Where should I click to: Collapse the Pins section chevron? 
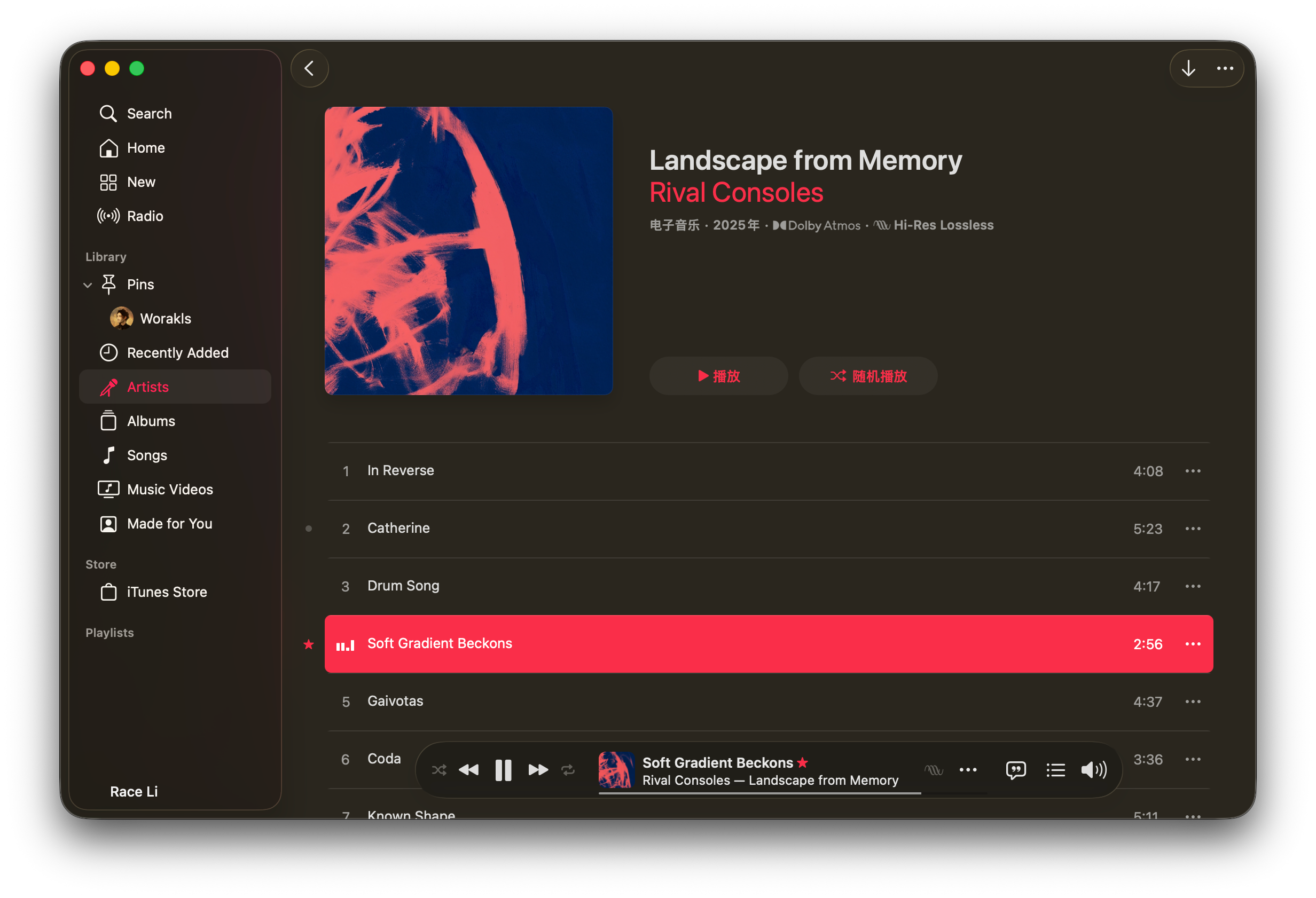88,285
